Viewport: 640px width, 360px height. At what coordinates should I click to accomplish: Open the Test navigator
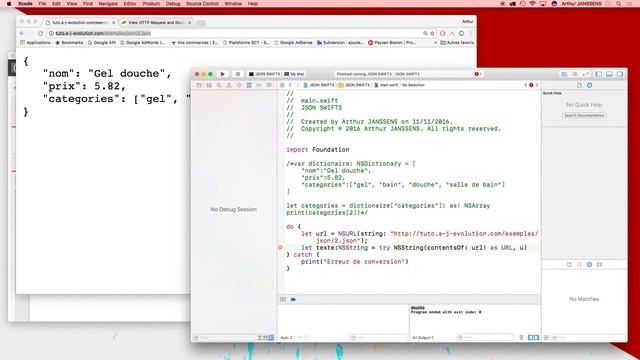(239, 85)
